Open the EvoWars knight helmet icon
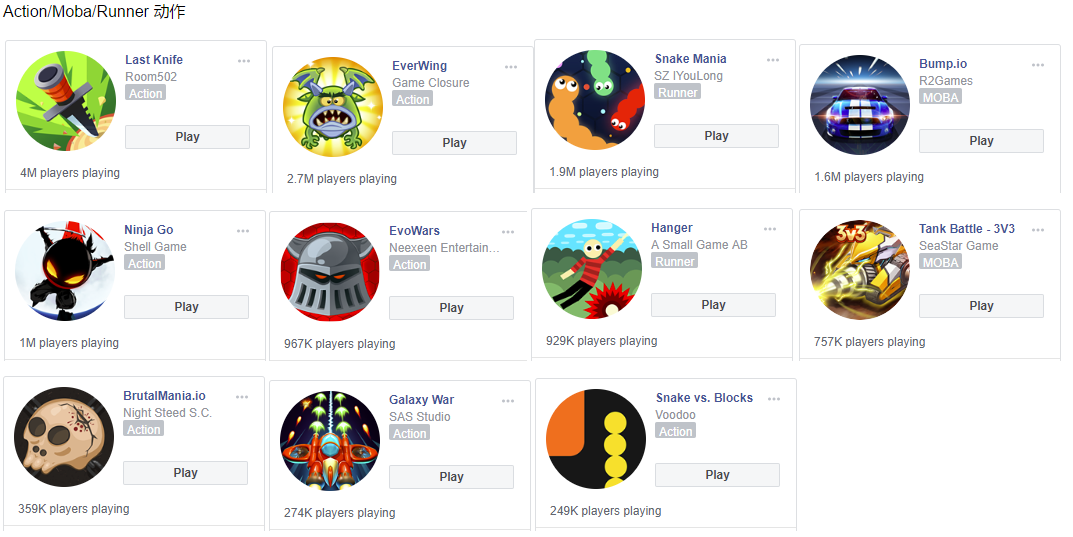Viewport: 1073px width, 537px height. coord(331,272)
